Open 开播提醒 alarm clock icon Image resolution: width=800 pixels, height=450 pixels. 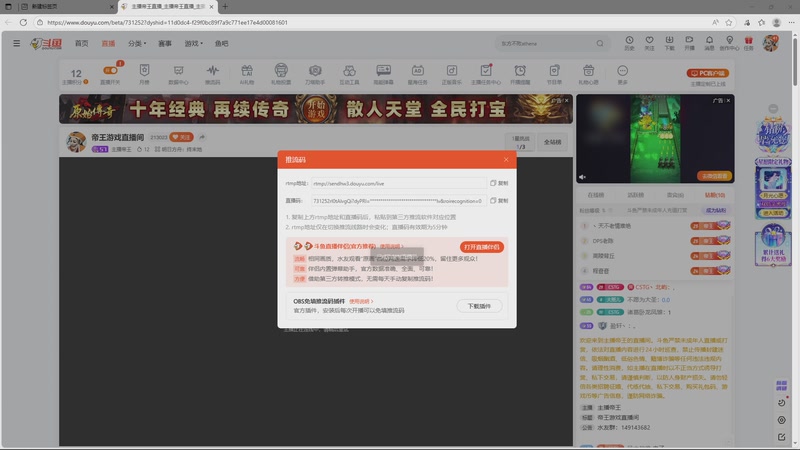click(520, 74)
